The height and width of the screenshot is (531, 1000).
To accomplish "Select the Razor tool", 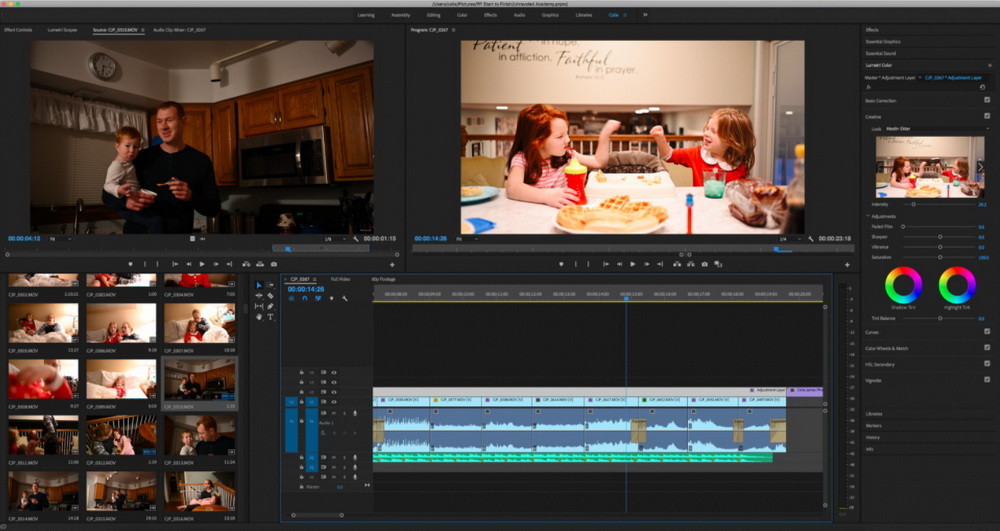I will (x=271, y=295).
